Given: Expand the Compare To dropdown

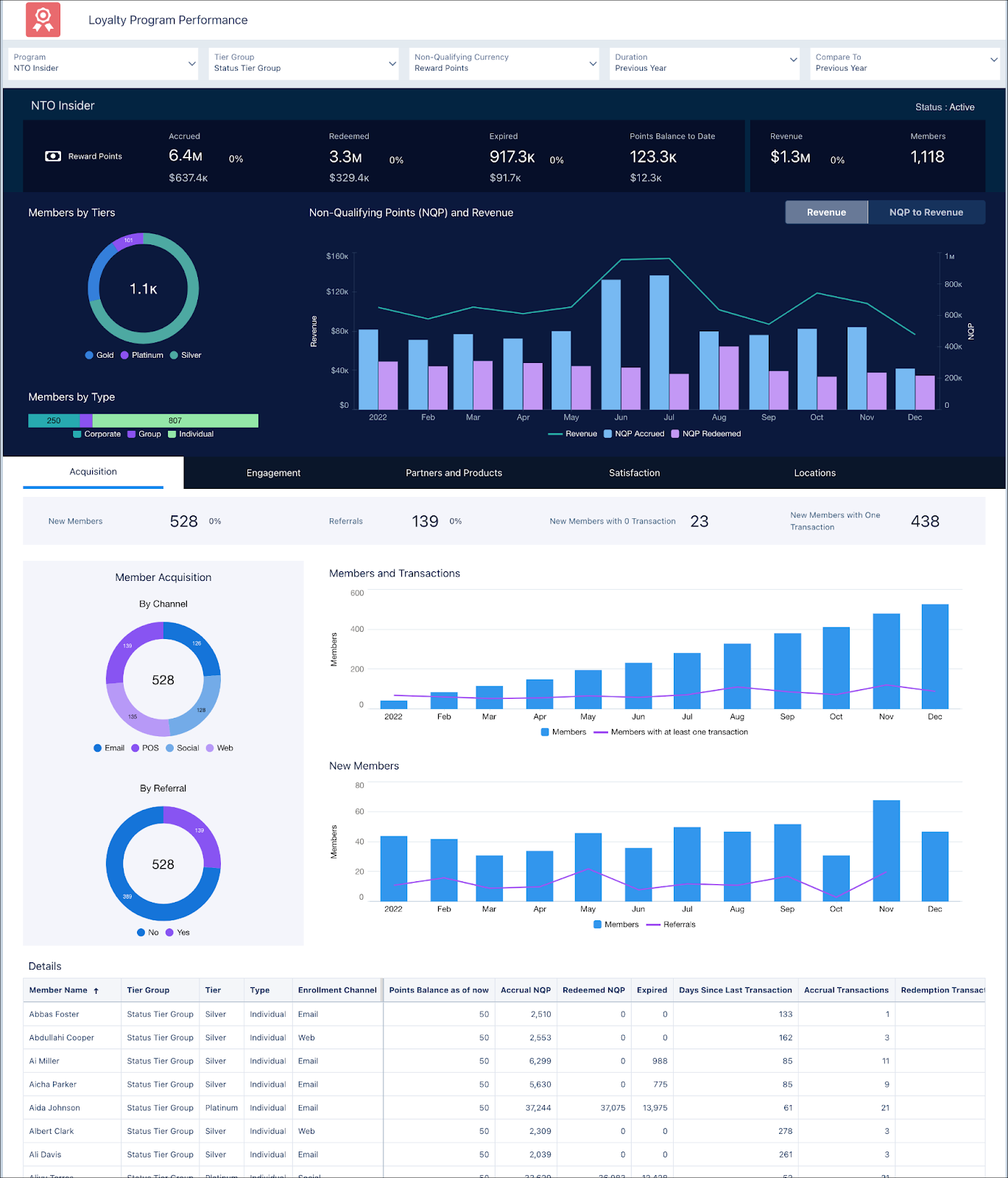Looking at the screenshot, I should [906, 63].
